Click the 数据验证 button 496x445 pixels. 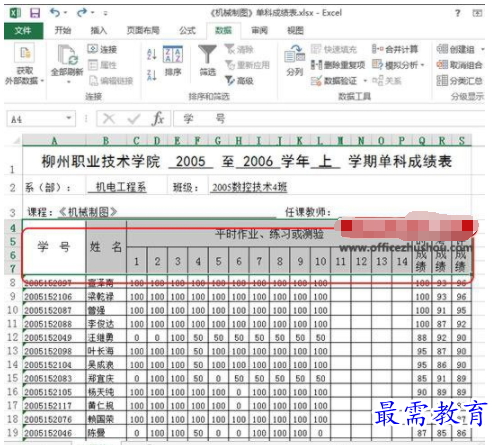(x=334, y=81)
